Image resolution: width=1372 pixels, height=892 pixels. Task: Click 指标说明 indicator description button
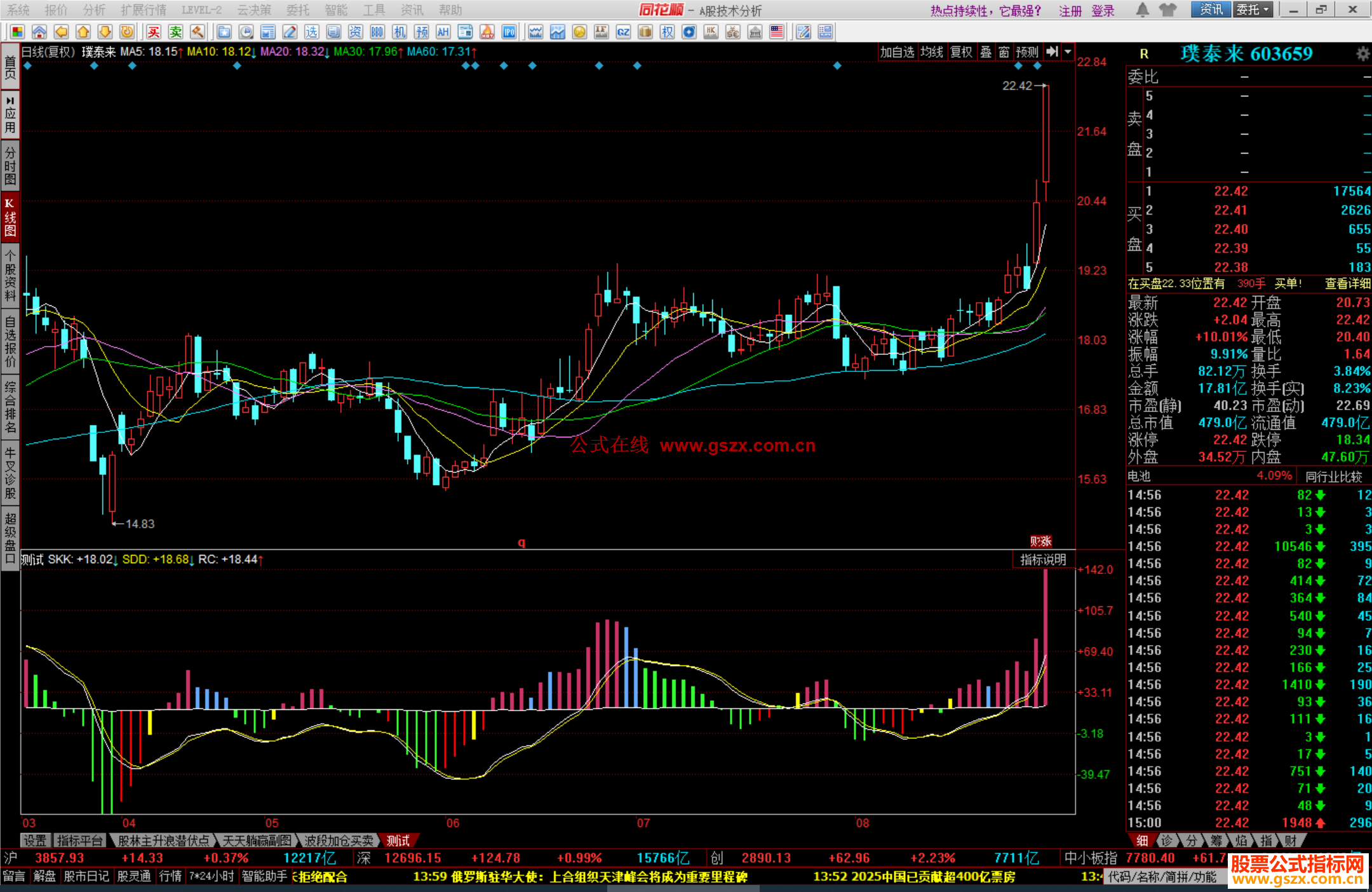(x=1042, y=559)
